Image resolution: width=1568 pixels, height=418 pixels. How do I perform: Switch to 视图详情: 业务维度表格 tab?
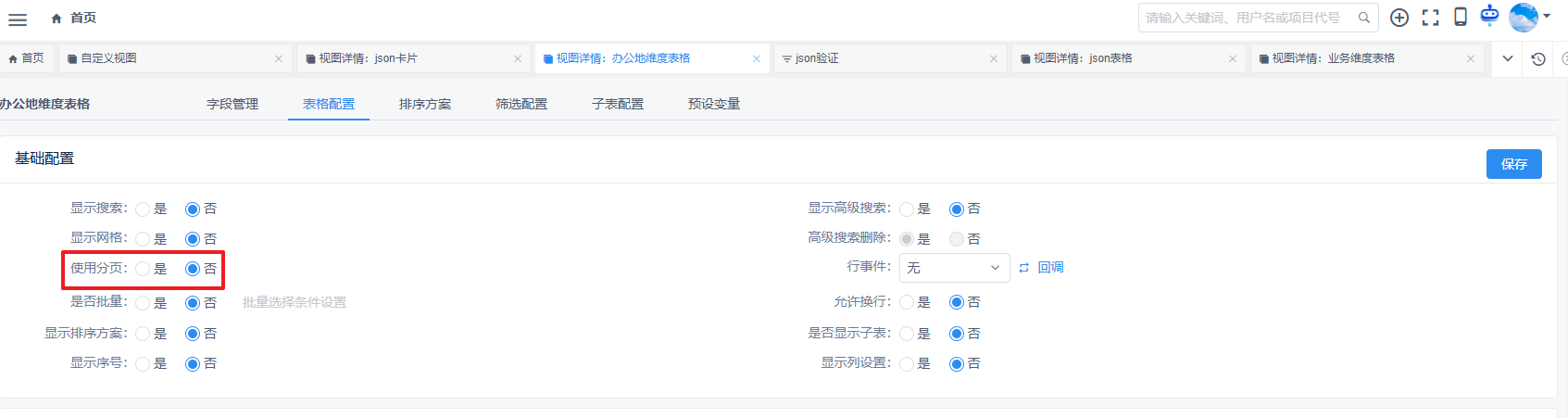click(x=1366, y=58)
